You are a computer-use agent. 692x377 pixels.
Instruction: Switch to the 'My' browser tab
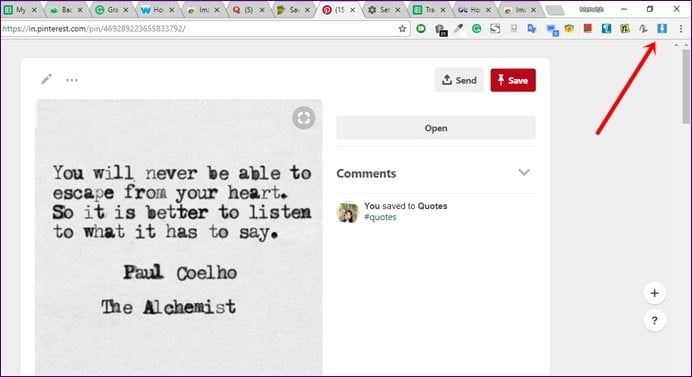pos(20,9)
